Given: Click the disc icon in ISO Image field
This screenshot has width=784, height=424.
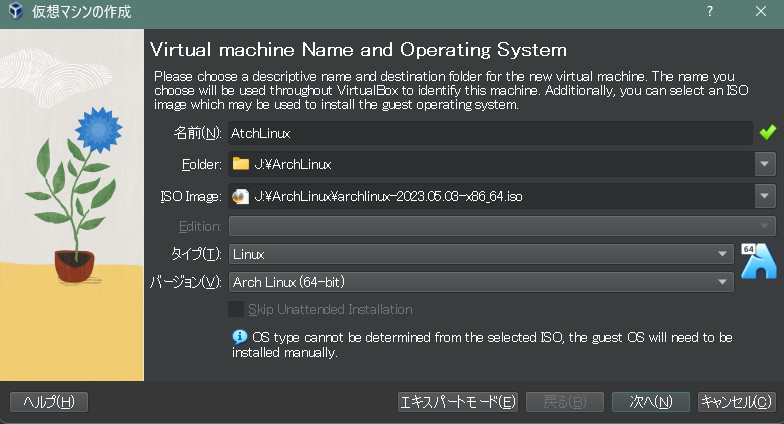Looking at the screenshot, I should click(x=240, y=196).
